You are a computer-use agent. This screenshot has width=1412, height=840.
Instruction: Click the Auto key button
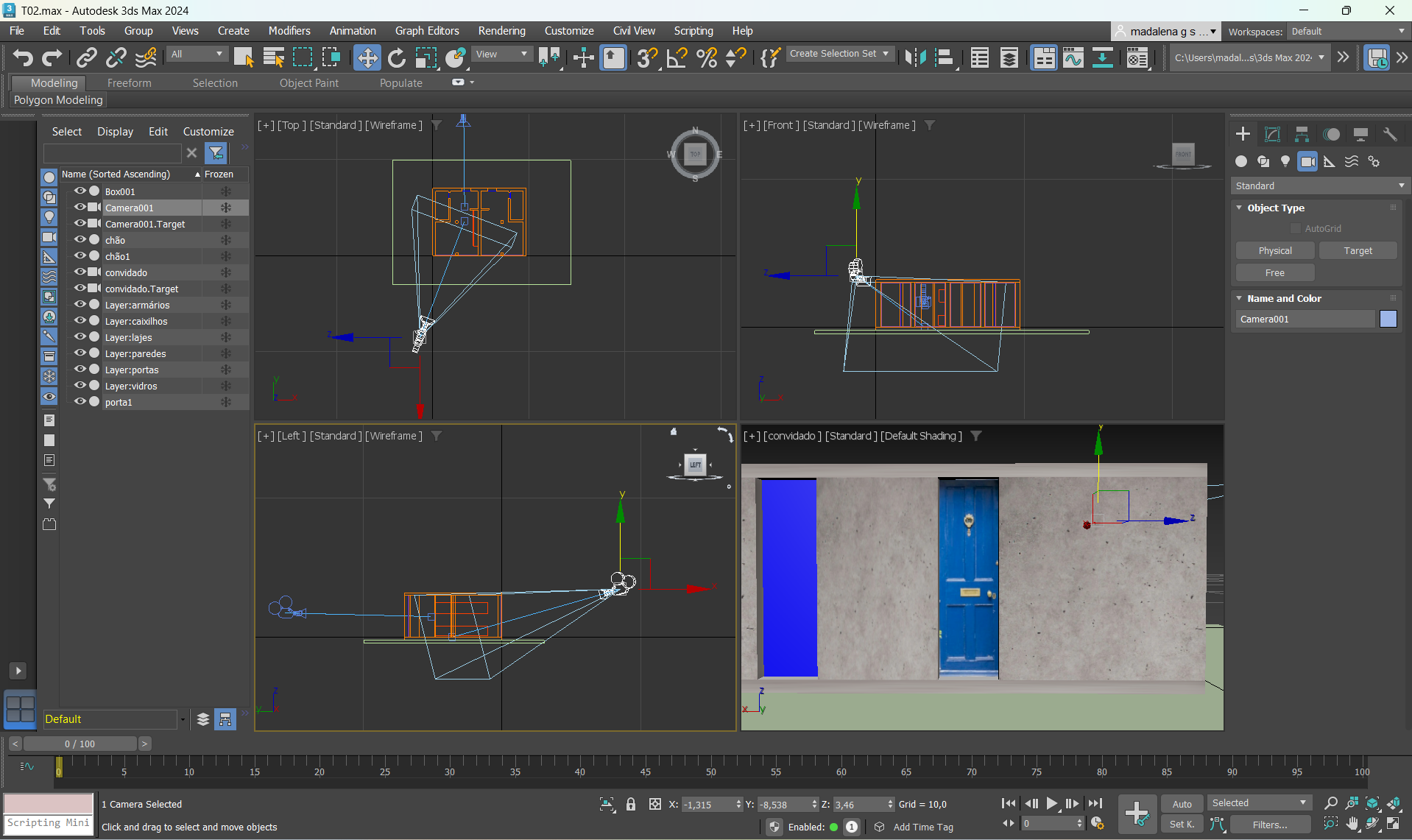point(1182,804)
